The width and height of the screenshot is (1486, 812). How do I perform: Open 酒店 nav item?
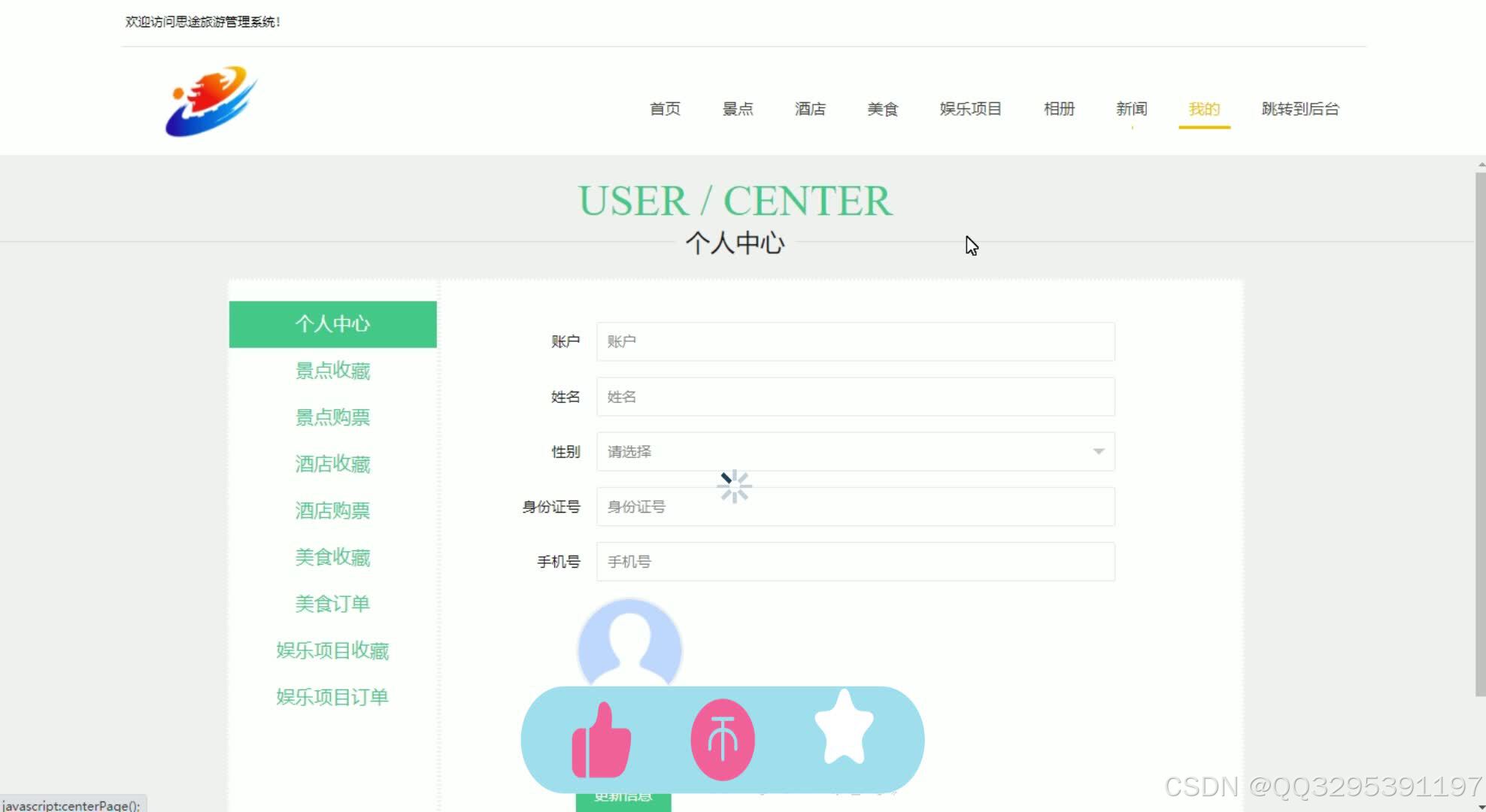click(x=810, y=109)
